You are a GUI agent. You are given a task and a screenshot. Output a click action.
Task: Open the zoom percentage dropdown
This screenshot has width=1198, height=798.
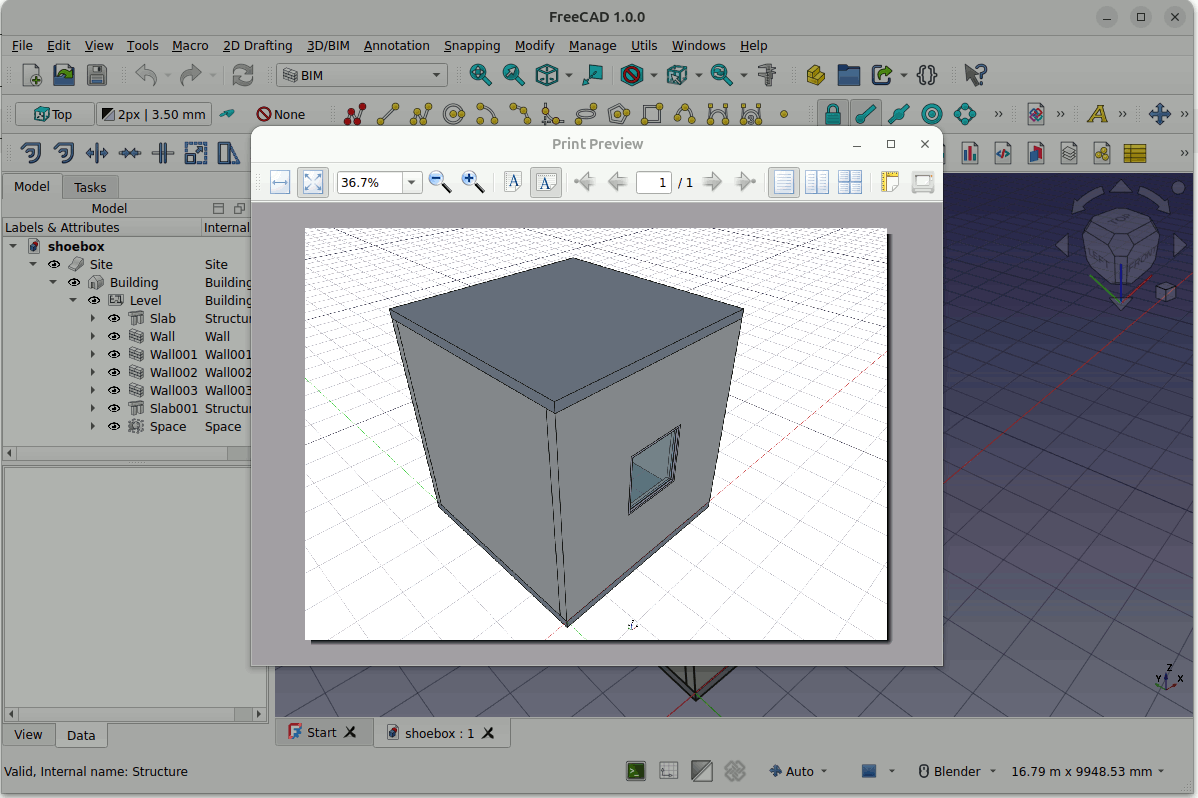click(411, 182)
